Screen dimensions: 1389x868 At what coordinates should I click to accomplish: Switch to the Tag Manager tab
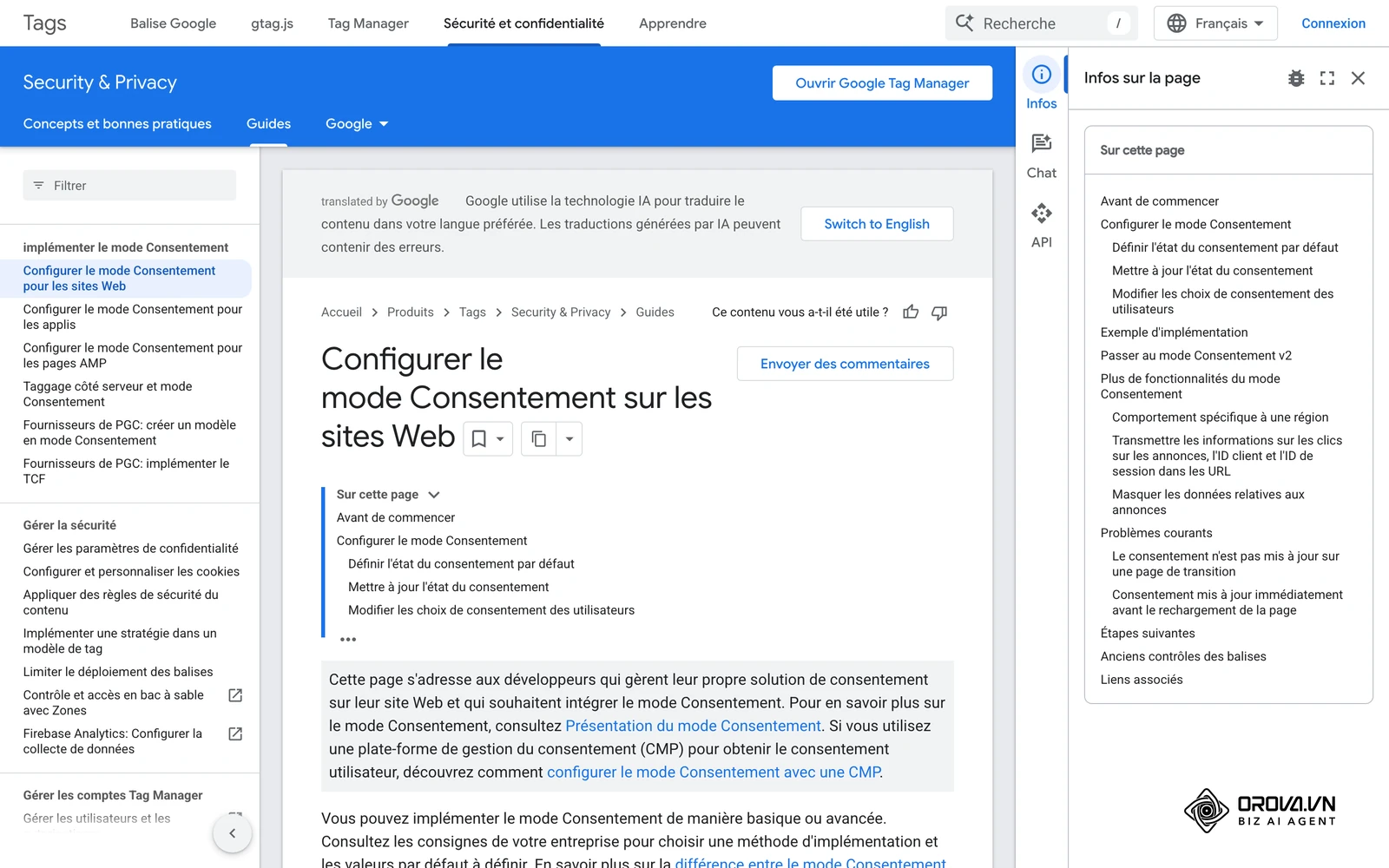(x=368, y=23)
